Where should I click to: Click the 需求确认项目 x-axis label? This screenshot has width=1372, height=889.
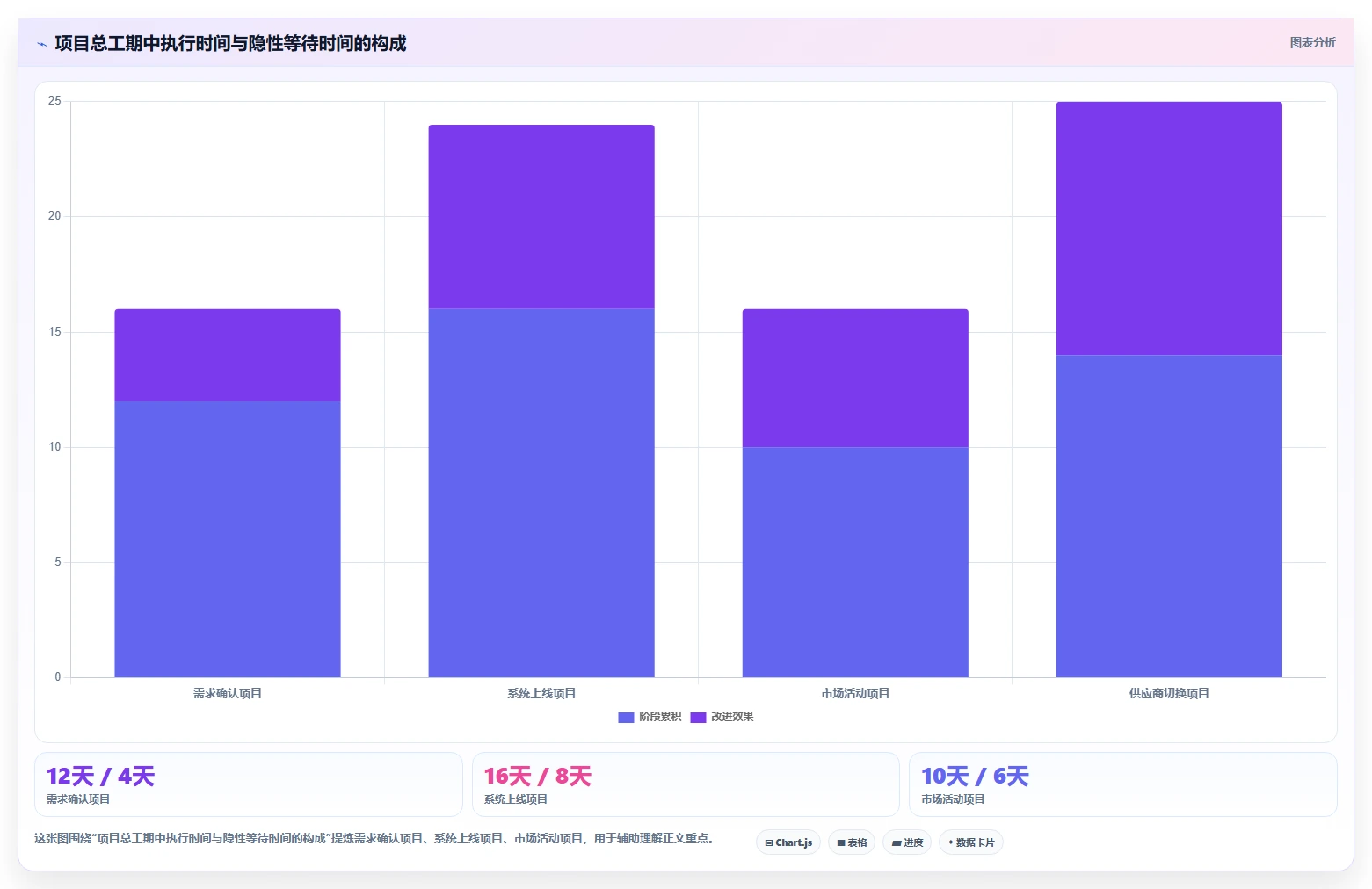point(228,694)
